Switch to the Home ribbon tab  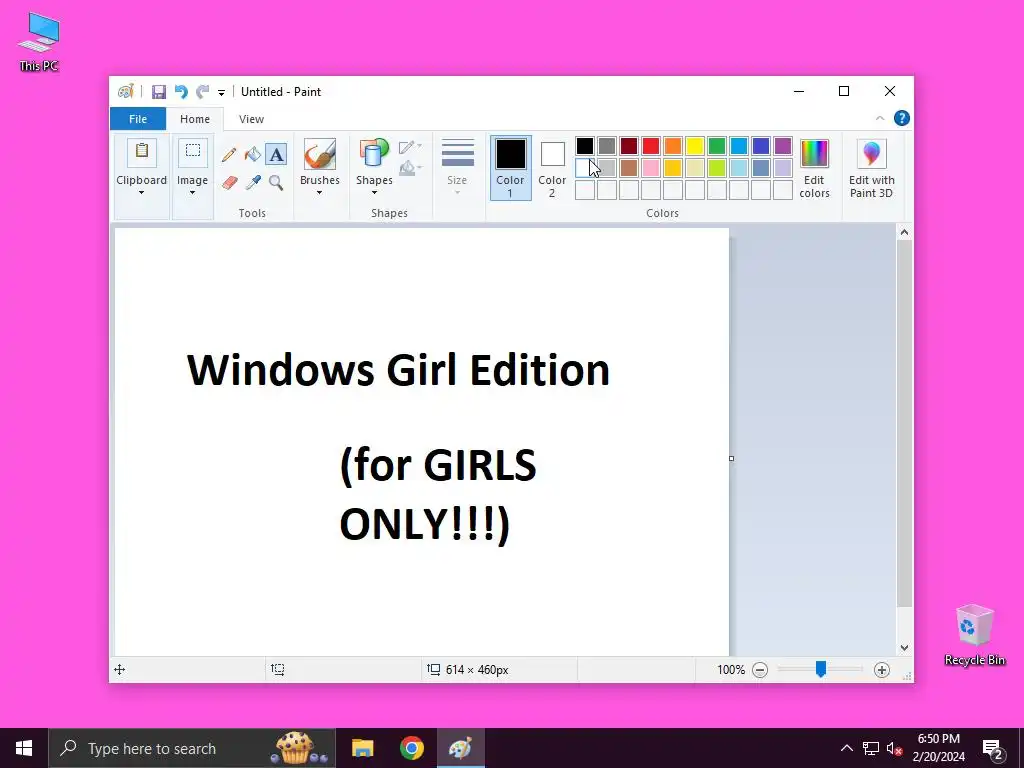pyautogui.click(x=195, y=119)
